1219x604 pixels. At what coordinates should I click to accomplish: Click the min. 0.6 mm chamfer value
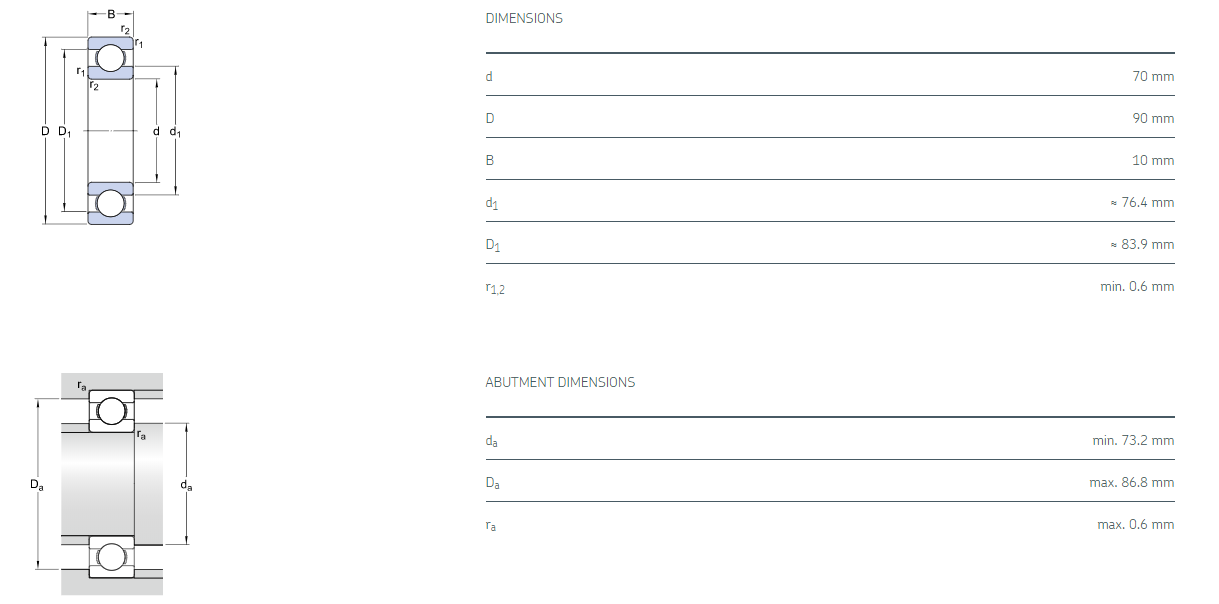[1137, 286]
